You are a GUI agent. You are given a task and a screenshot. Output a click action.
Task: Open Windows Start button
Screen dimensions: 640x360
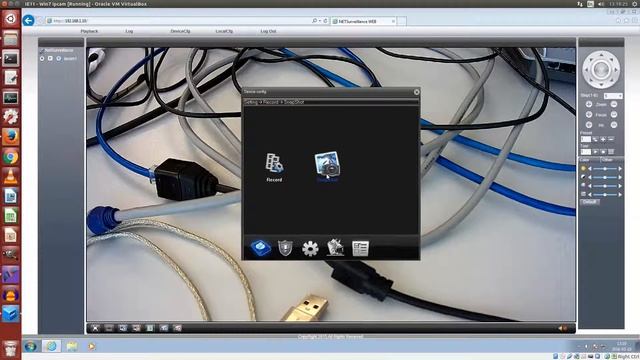tap(30, 346)
